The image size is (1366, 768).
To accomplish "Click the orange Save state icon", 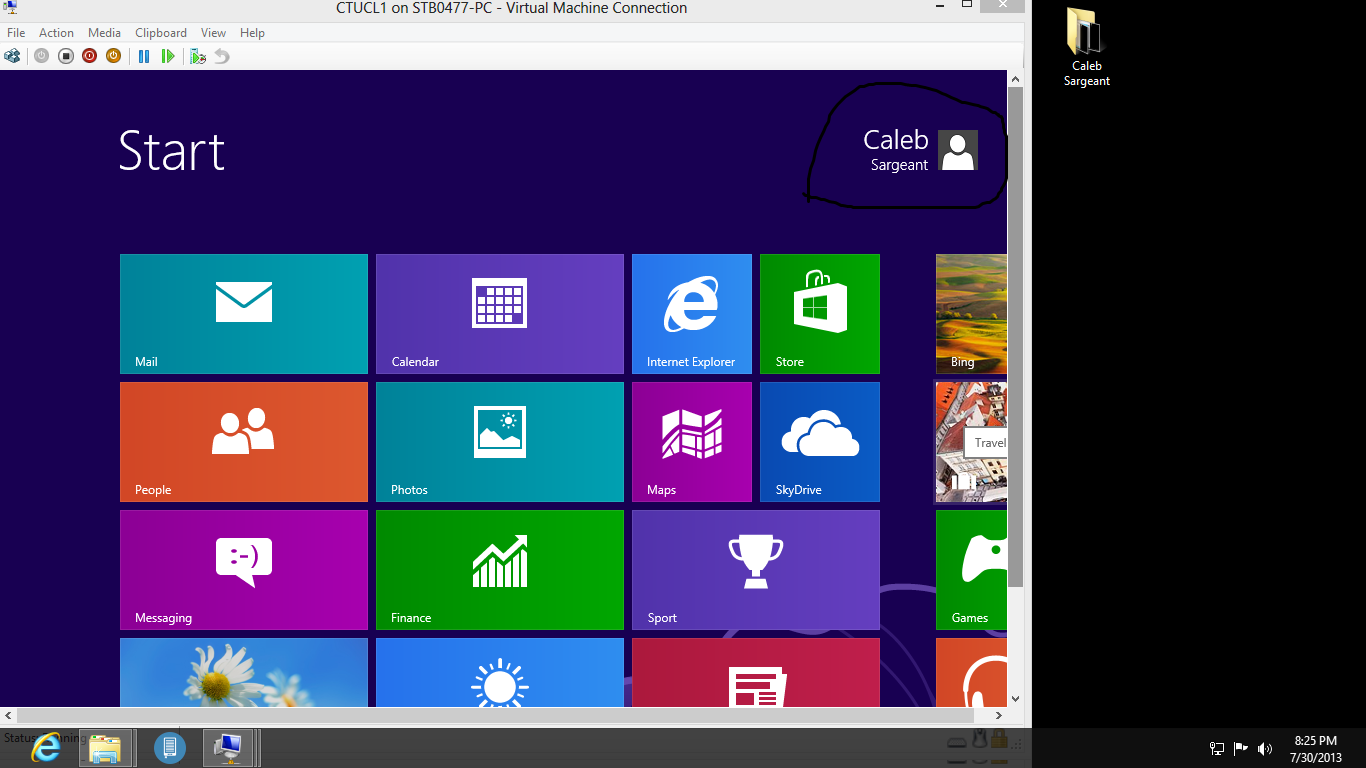I will pyautogui.click(x=113, y=56).
